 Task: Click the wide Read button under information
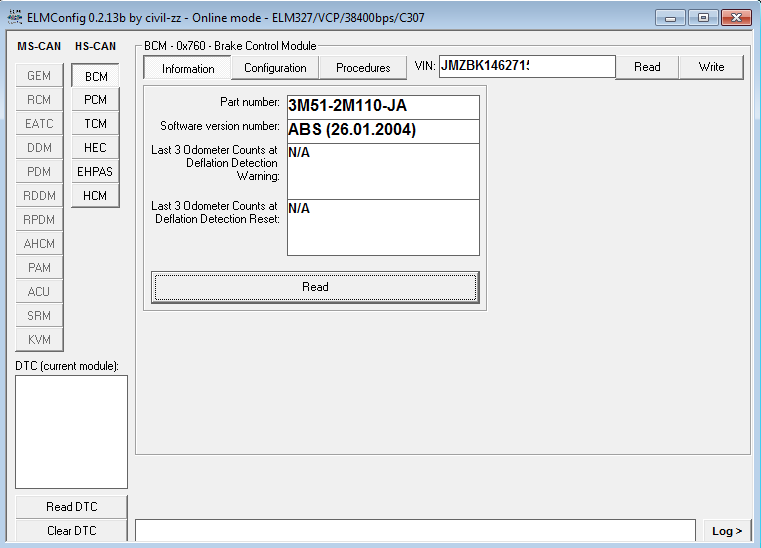315,287
